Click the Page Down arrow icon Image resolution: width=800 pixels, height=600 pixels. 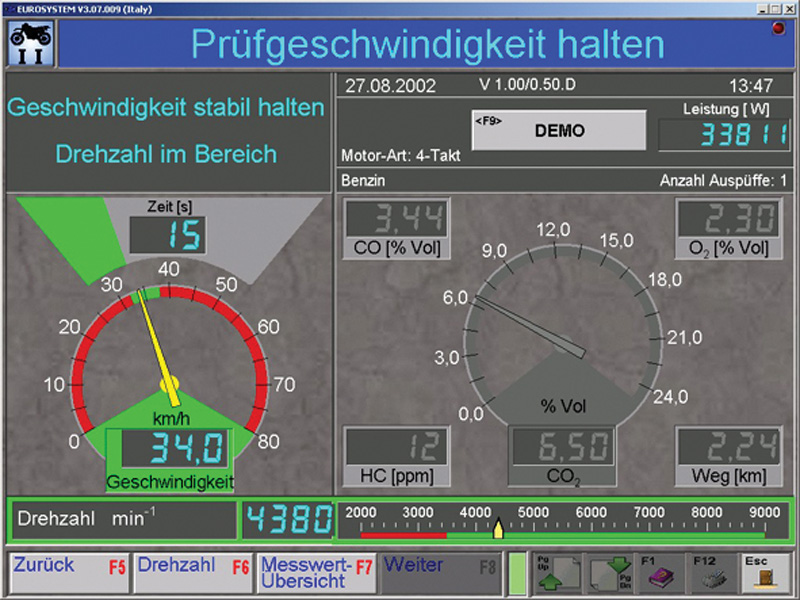tap(610, 574)
